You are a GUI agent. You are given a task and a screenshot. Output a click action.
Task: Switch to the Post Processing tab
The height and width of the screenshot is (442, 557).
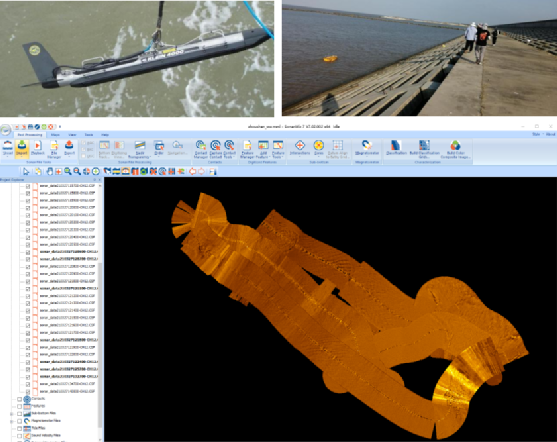pyautogui.click(x=30, y=135)
